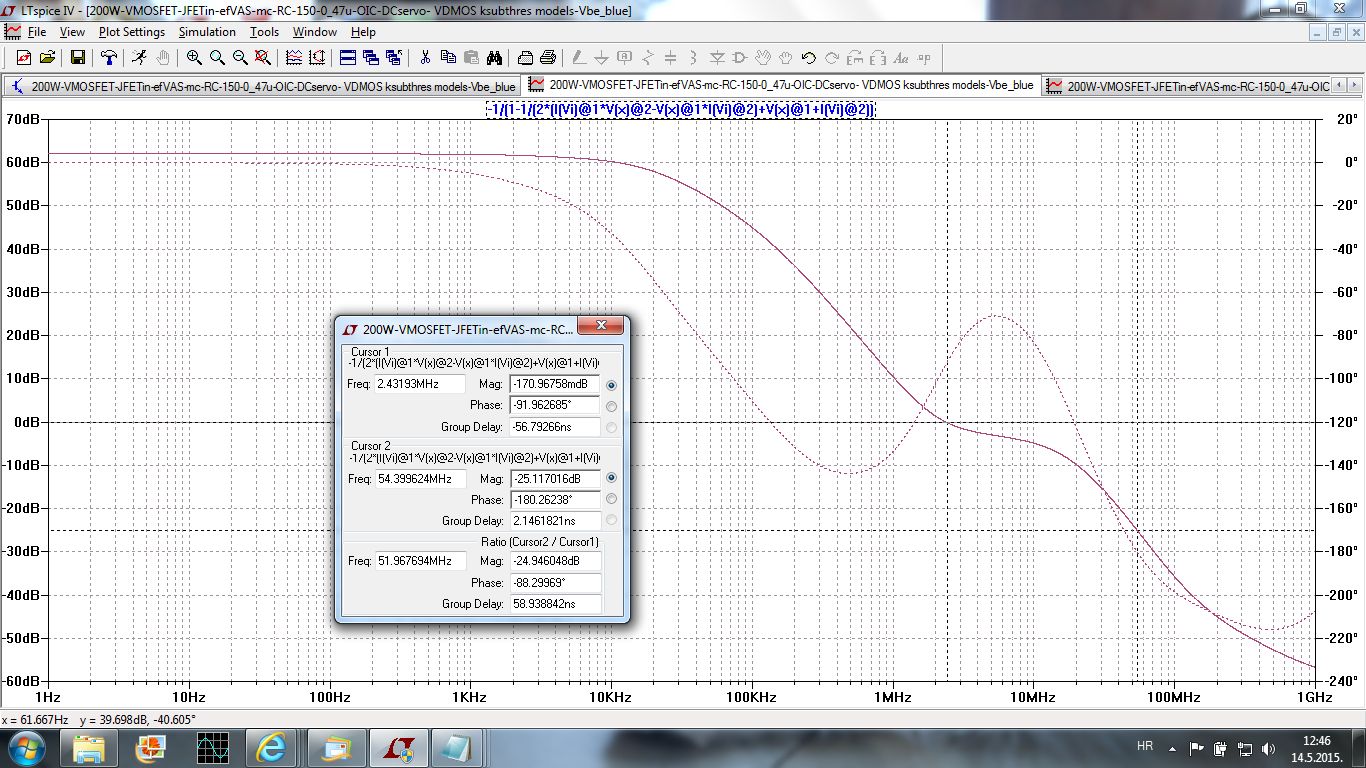Open the Simulation menu
Screen dimensions: 1366x768
(207, 32)
